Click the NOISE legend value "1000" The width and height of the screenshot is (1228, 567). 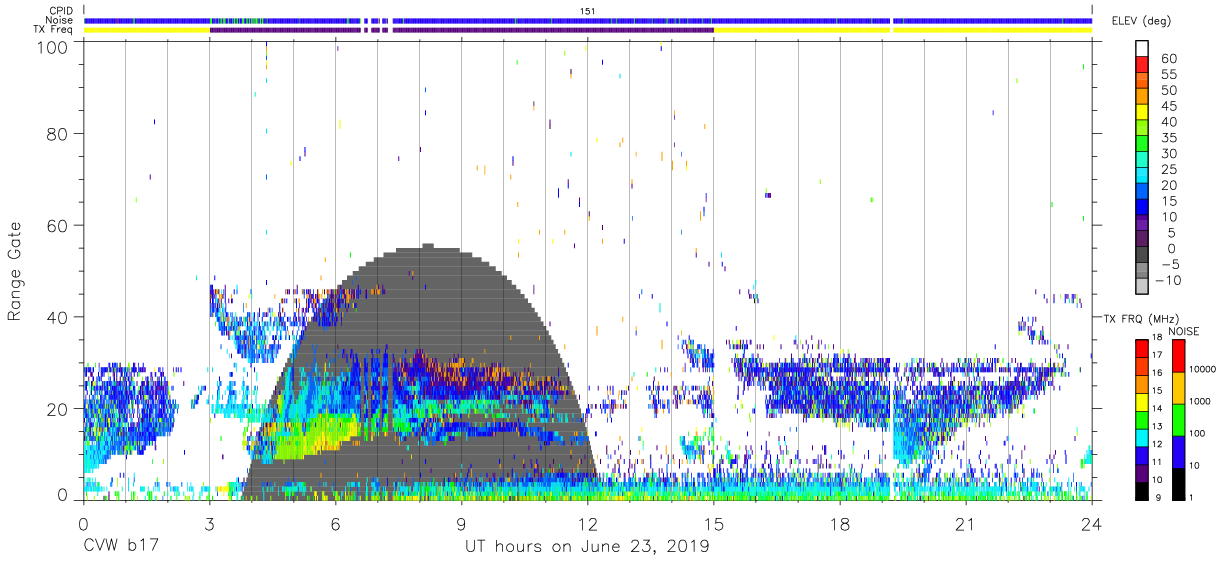click(1201, 402)
